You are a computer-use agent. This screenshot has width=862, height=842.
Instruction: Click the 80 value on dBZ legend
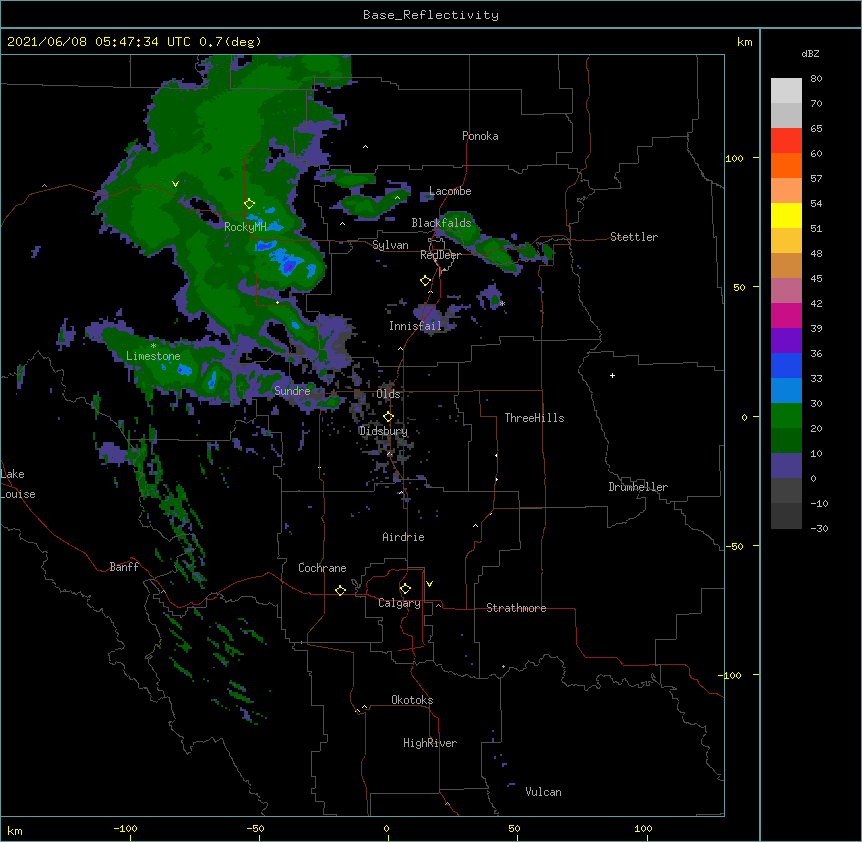tap(816, 79)
